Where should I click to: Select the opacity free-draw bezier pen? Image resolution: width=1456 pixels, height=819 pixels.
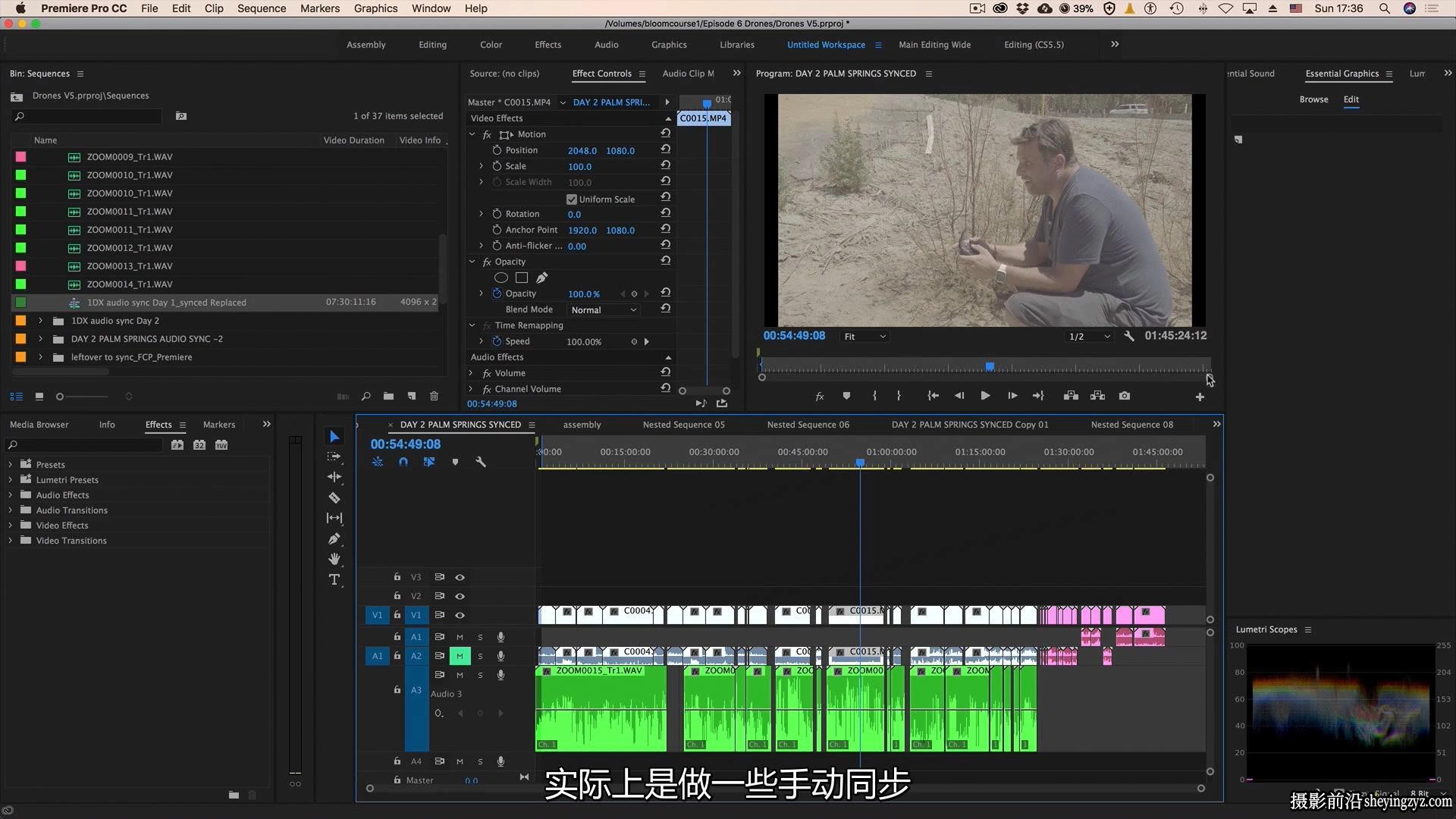point(542,278)
